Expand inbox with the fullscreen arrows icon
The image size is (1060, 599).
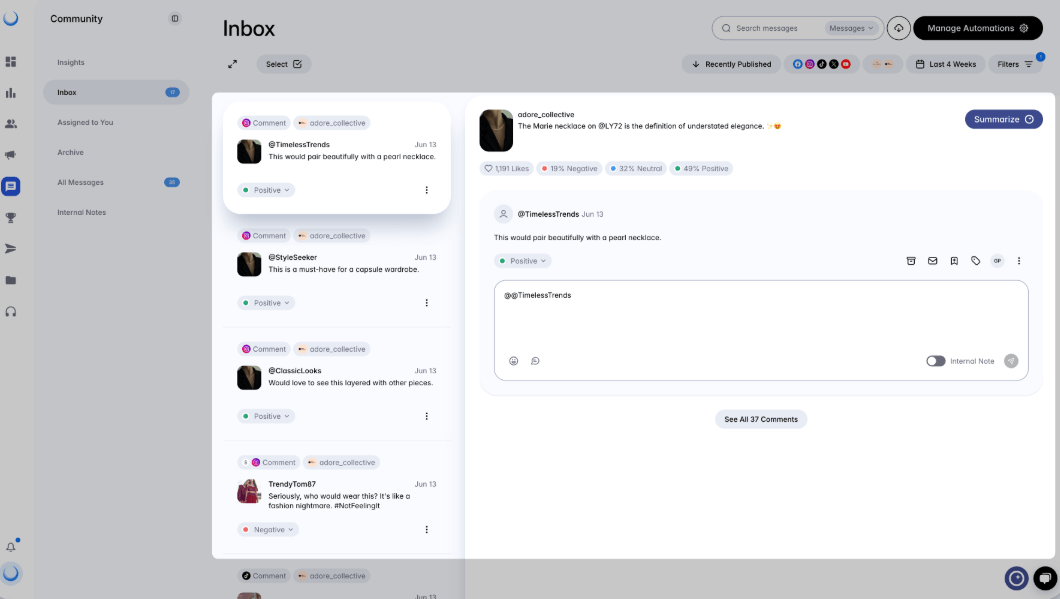point(233,64)
